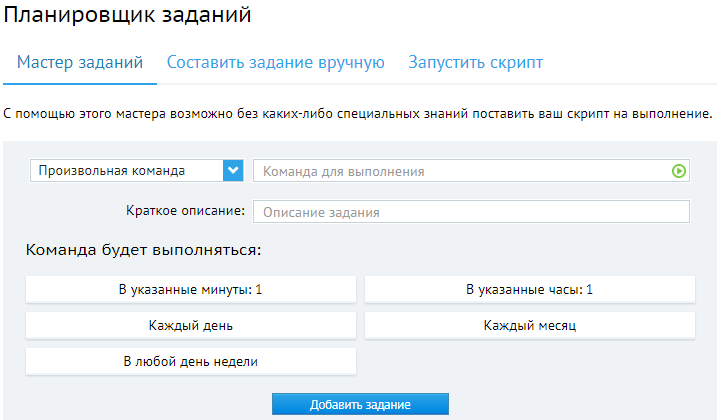Click the Команда будет выполняться: heading
Screen dimensions: 720x420
coord(143,250)
